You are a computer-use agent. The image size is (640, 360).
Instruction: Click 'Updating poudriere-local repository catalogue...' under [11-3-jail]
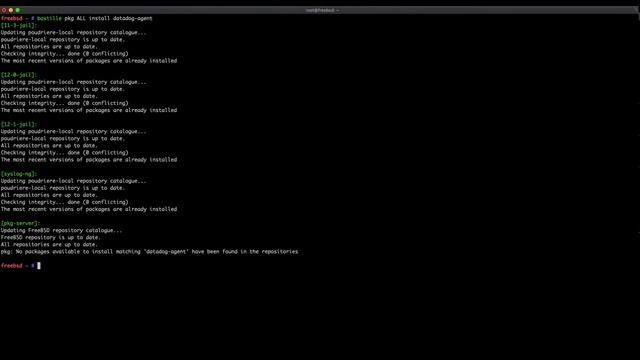(x=73, y=33)
